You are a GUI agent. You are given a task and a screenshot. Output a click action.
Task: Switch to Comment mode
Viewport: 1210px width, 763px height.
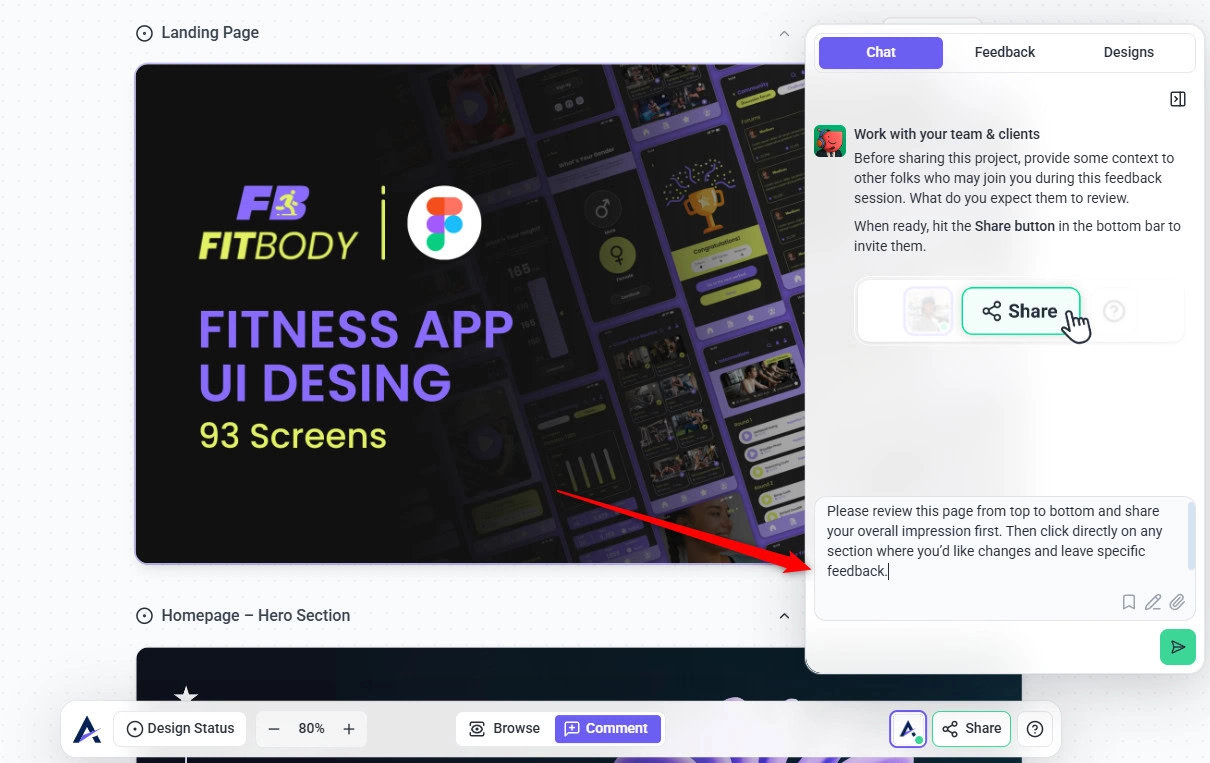607,729
